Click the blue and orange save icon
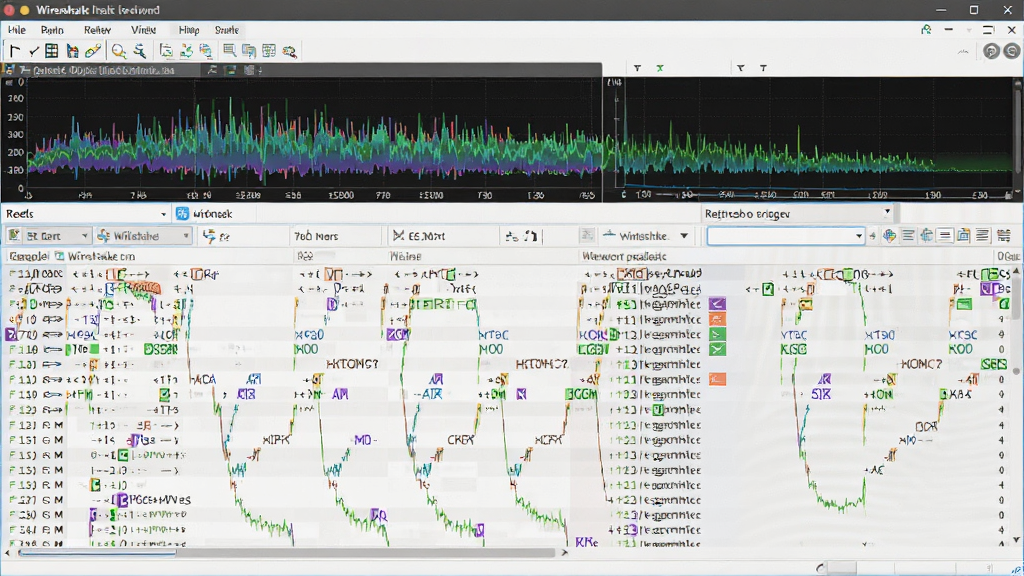 [x=72, y=51]
